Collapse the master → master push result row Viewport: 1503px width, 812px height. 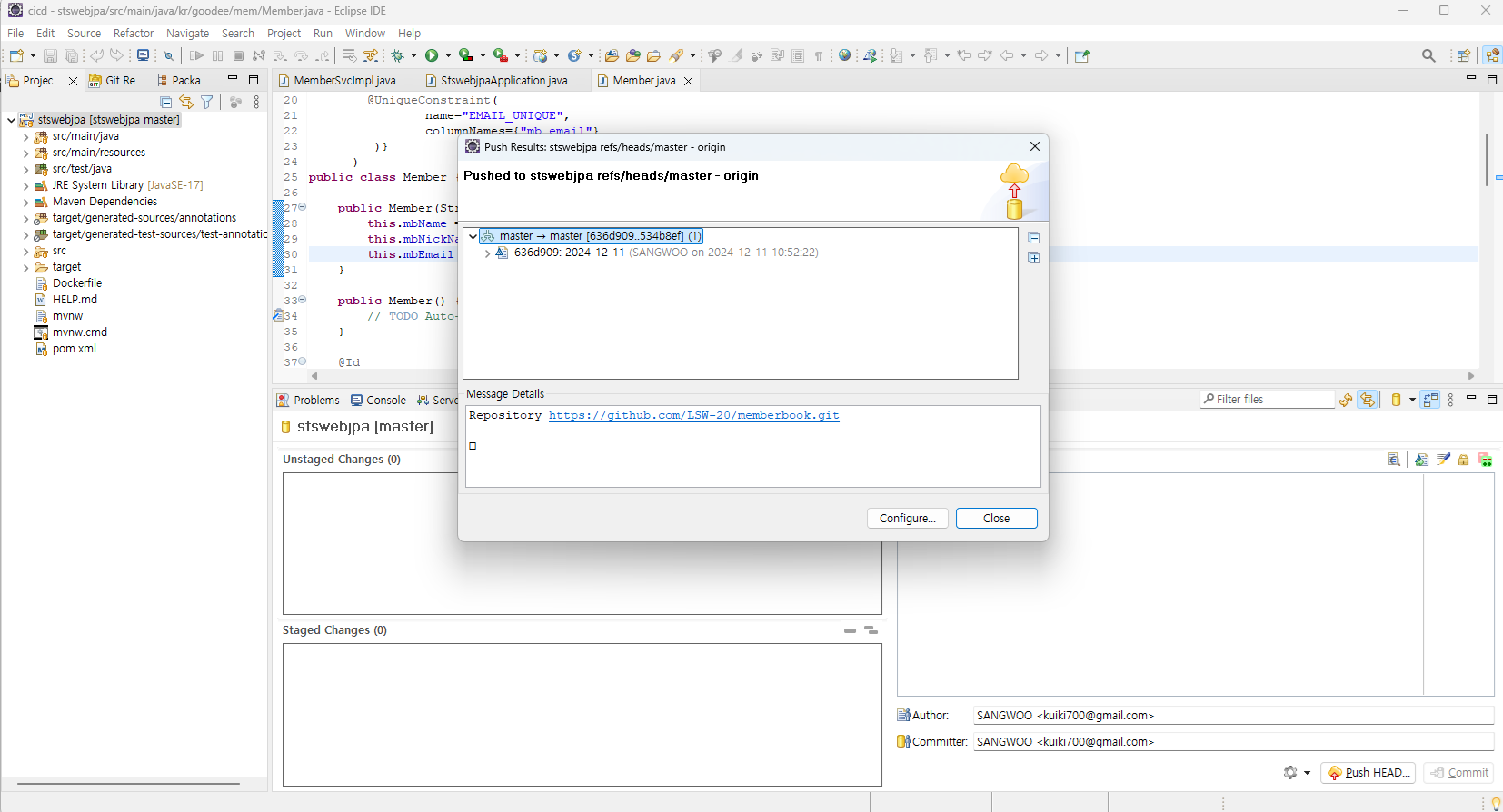pyautogui.click(x=473, y=236)
